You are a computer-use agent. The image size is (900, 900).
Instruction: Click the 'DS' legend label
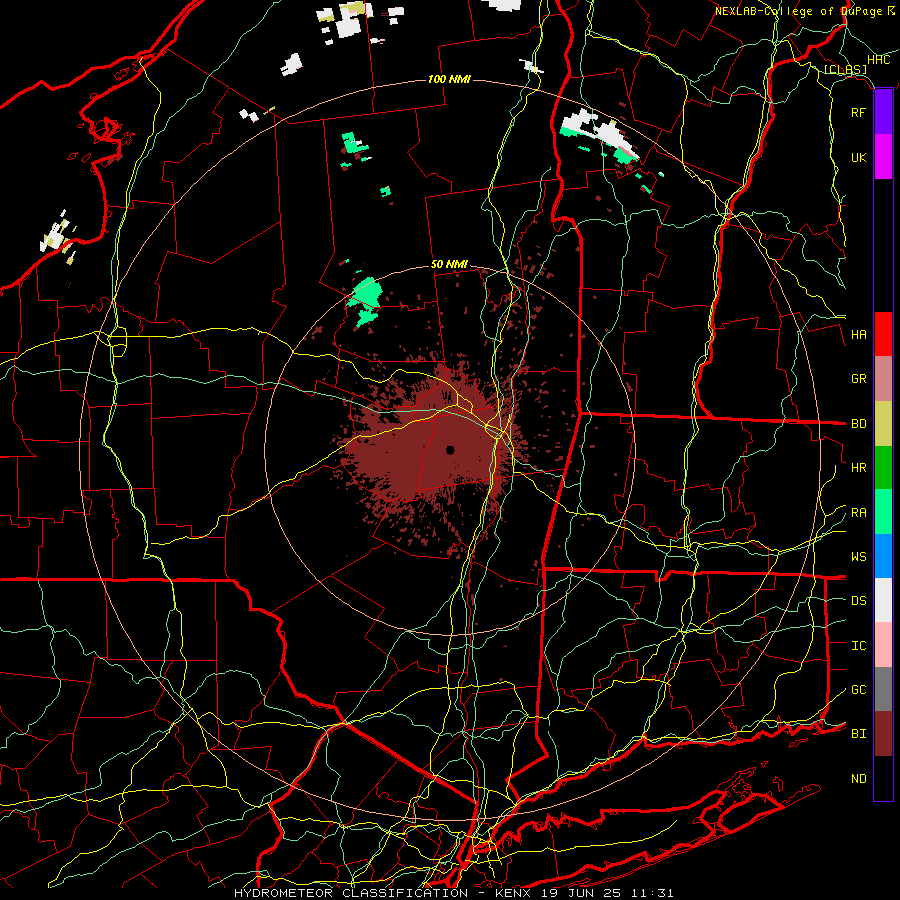(x=858, y=601)
